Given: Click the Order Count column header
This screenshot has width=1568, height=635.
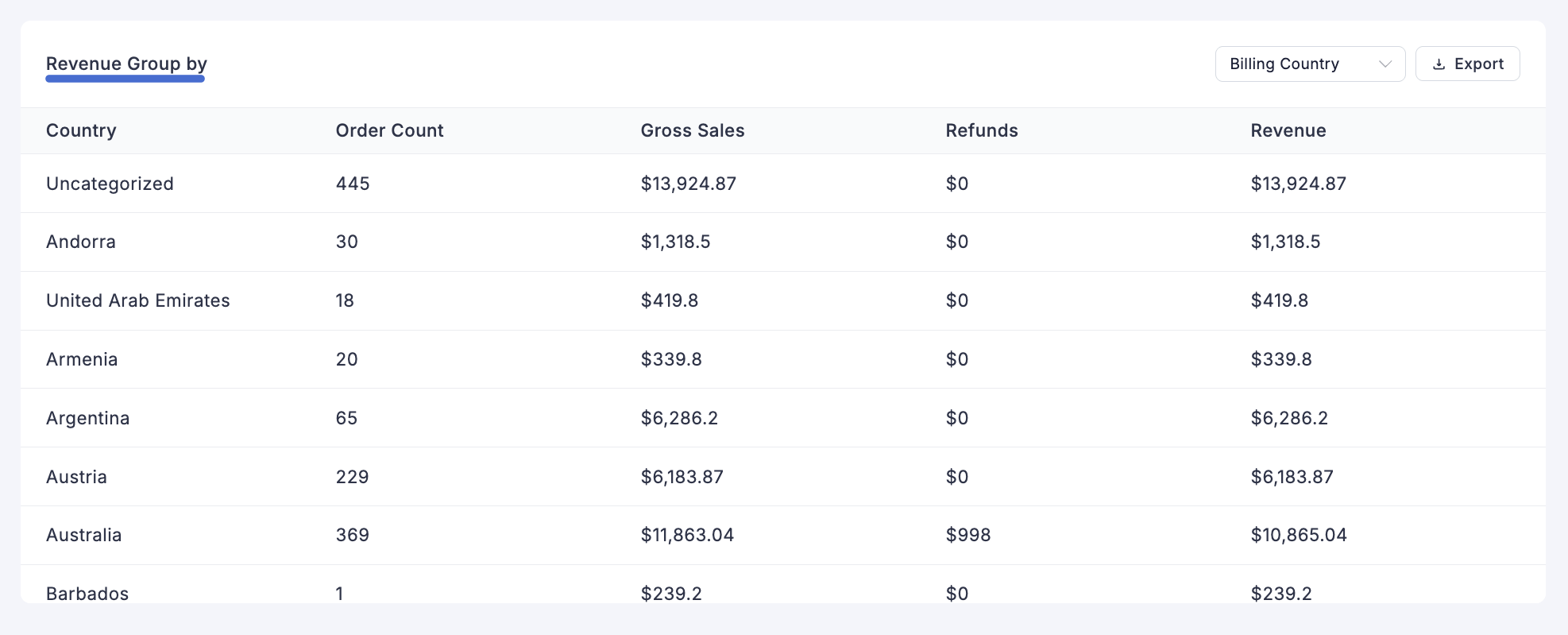Looking at the screenshot, I should [x=389, y=131].
